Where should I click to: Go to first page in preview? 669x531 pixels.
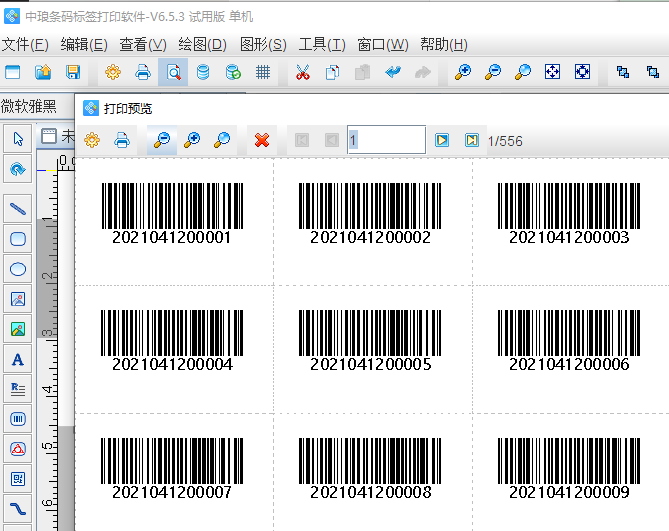coord(302,140)
